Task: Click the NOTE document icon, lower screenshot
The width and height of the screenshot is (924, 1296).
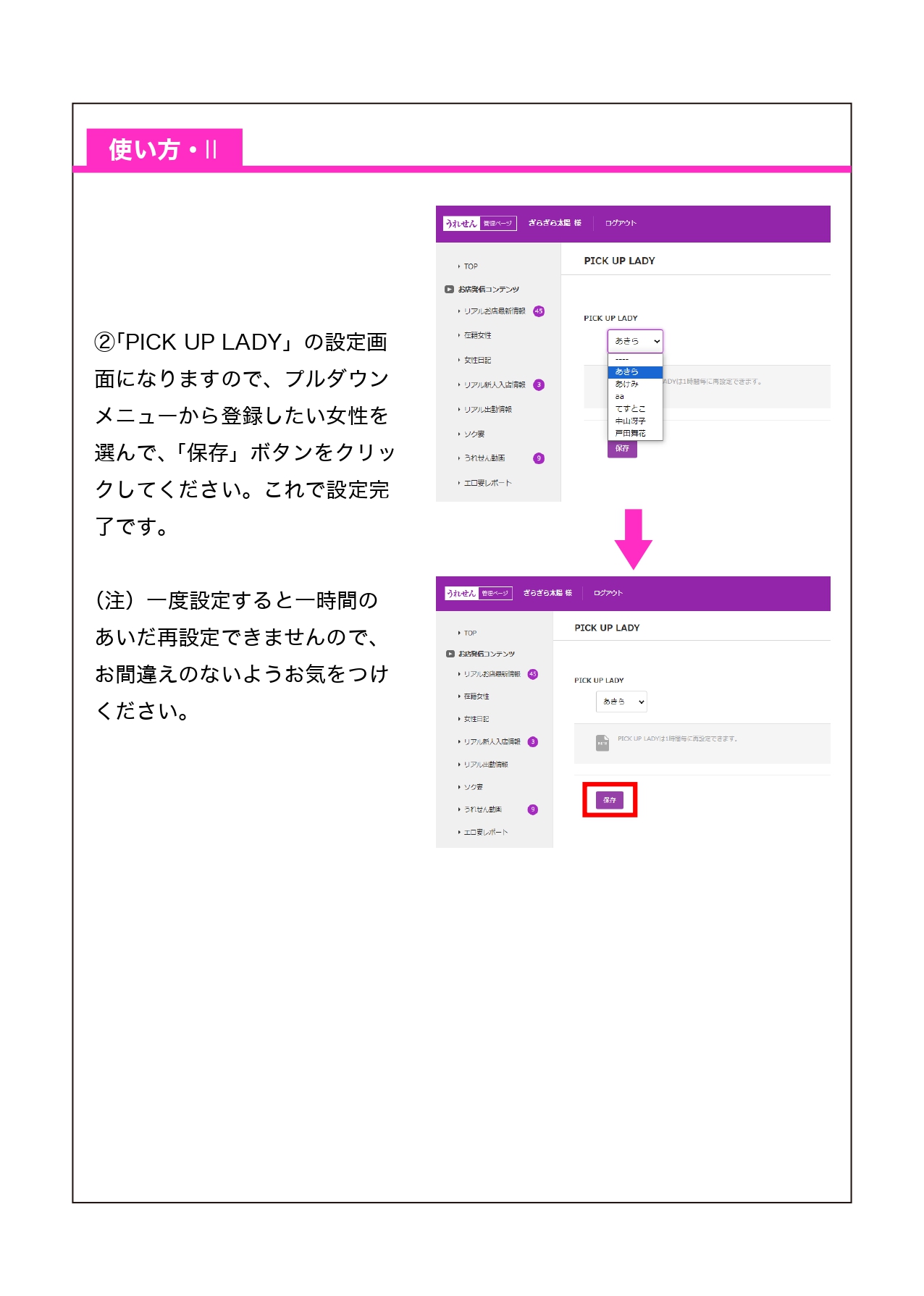Action: pos(602,743)
